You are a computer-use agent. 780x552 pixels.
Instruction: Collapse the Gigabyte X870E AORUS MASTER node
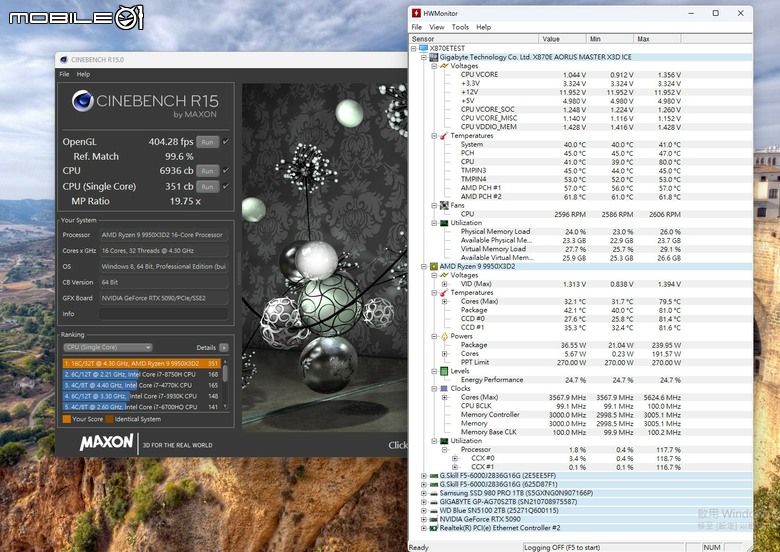point(424,57)
